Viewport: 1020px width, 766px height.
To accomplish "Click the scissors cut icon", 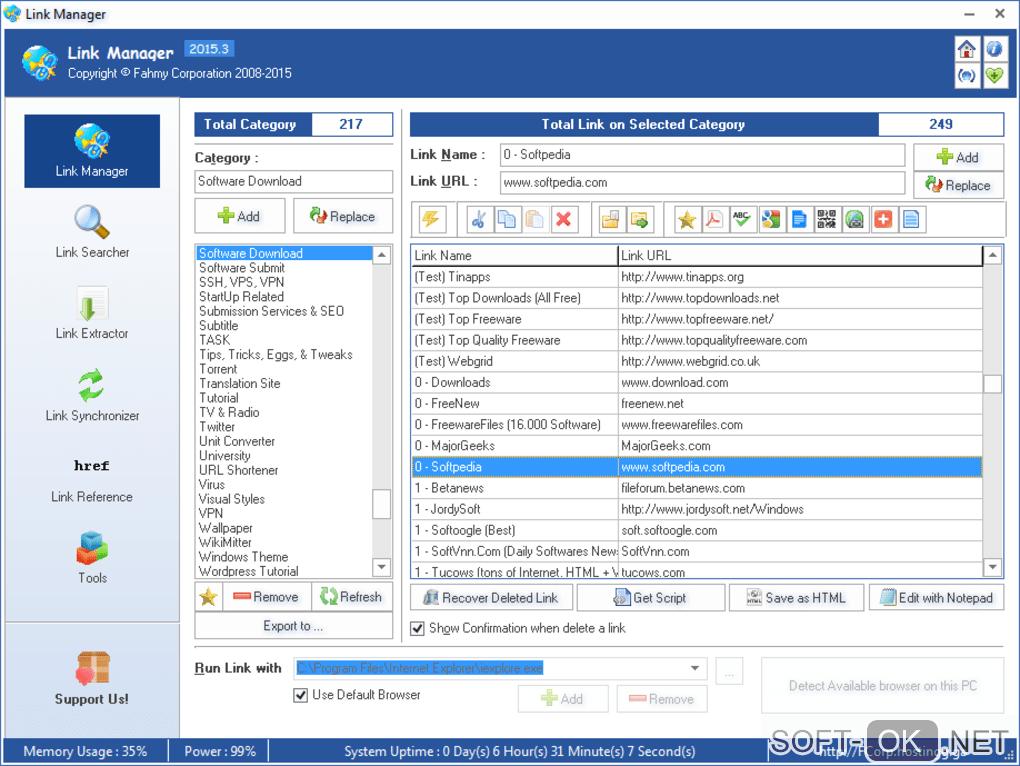I will pos(479,219).
